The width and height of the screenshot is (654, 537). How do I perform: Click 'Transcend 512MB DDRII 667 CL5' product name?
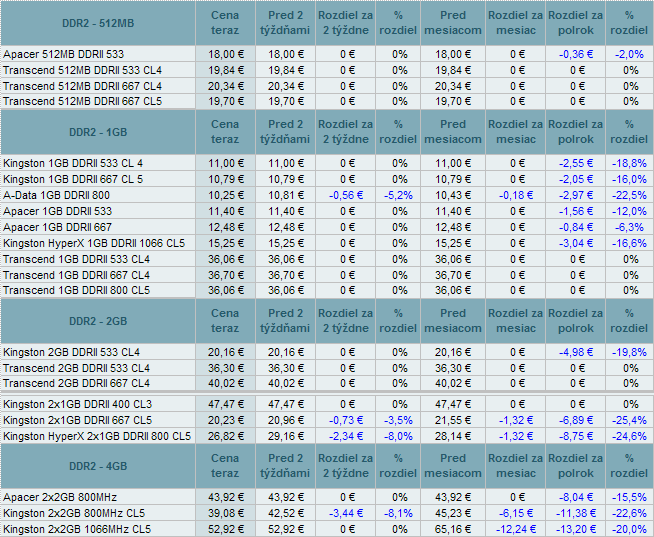(x=82, y=101)
